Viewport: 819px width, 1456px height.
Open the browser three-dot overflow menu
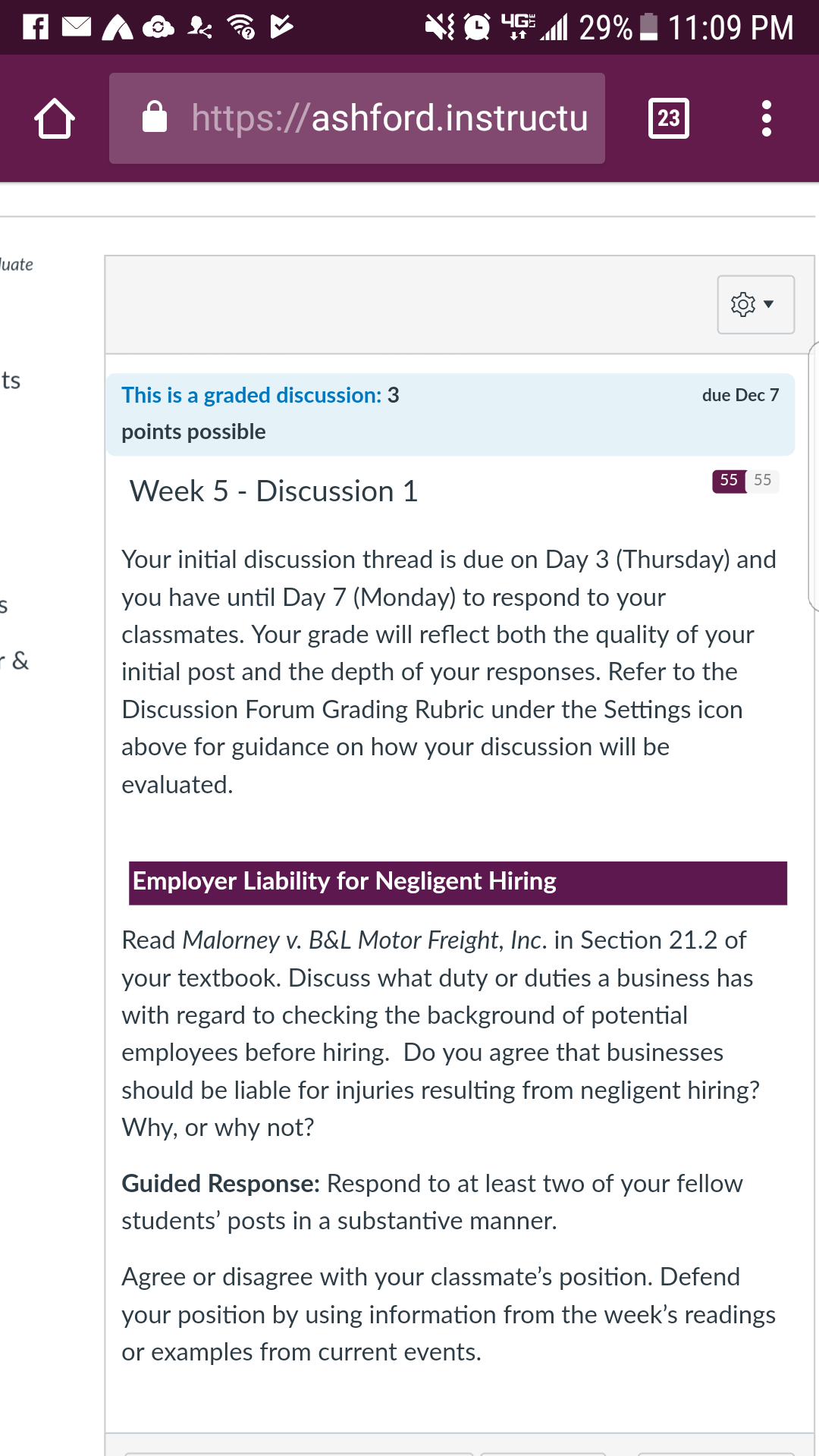[x=767, y=118]
